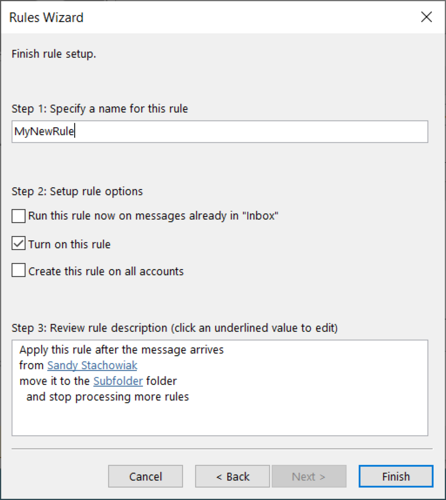Image resolution: width=446 pixels, height=500 pixels.
Task: Close the Rules Wizard dialog
Action: 426,17
